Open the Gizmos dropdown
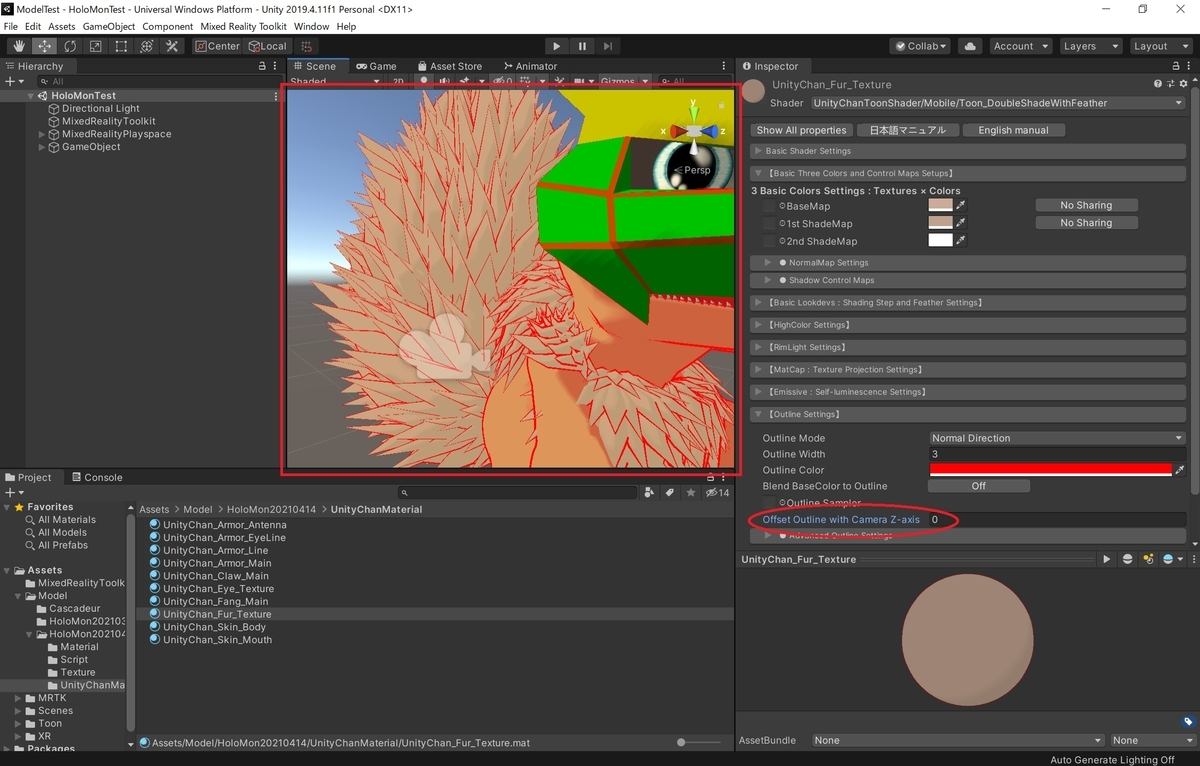The height and width of the screenshot is (766, 1200). (x=623, y=81)
